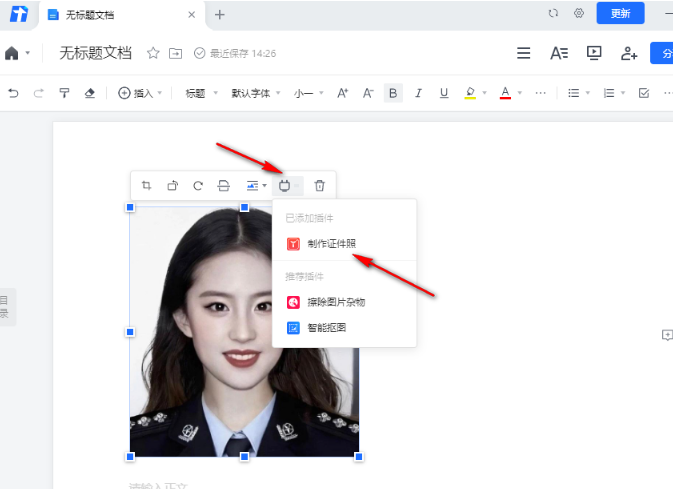Image resolution: width=673 pixels, height=489 pixels.
Task: Open the 插入 insert menu
Action: pos(140,93)
